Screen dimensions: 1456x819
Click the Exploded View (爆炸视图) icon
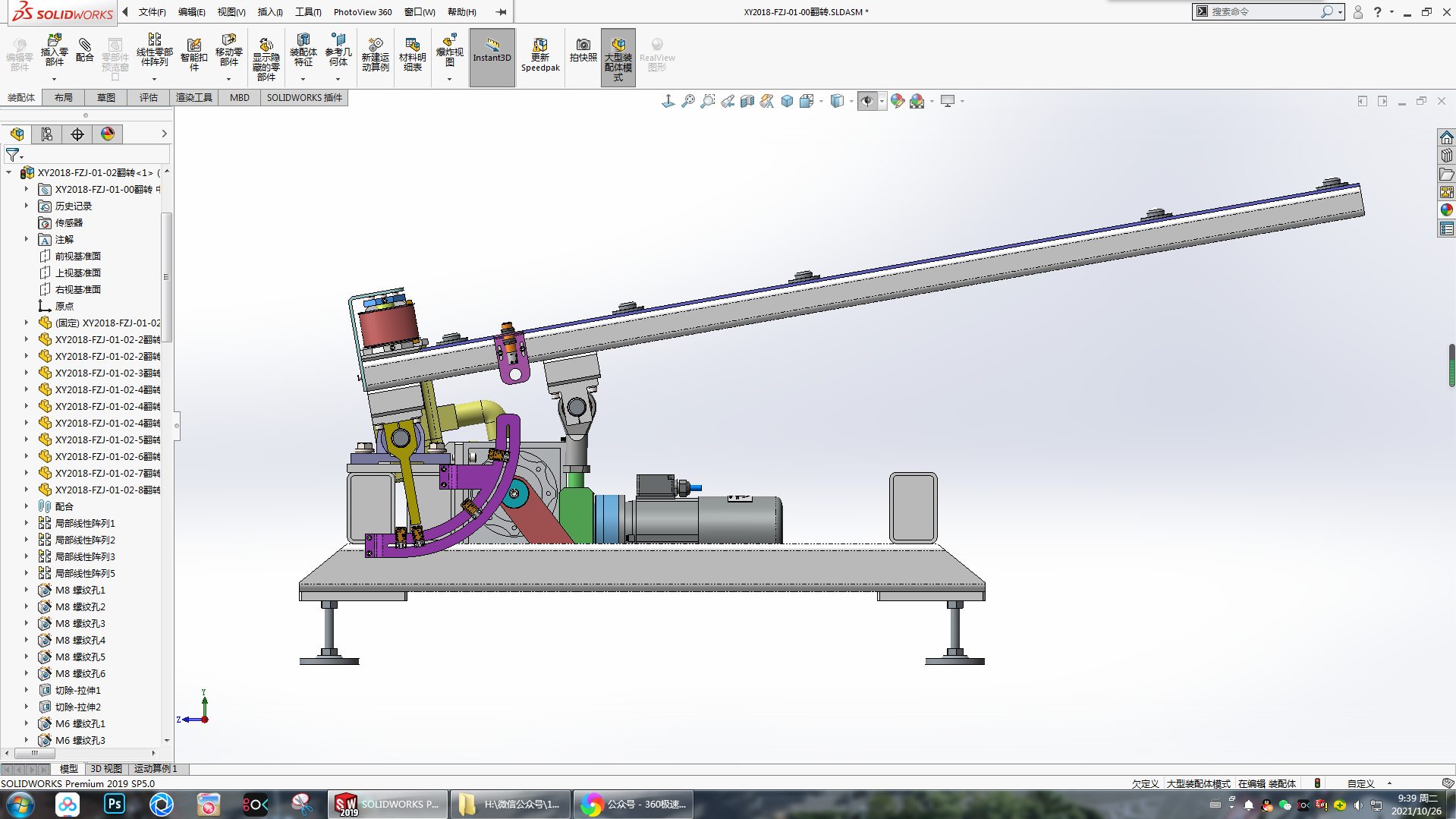(449, 50)
